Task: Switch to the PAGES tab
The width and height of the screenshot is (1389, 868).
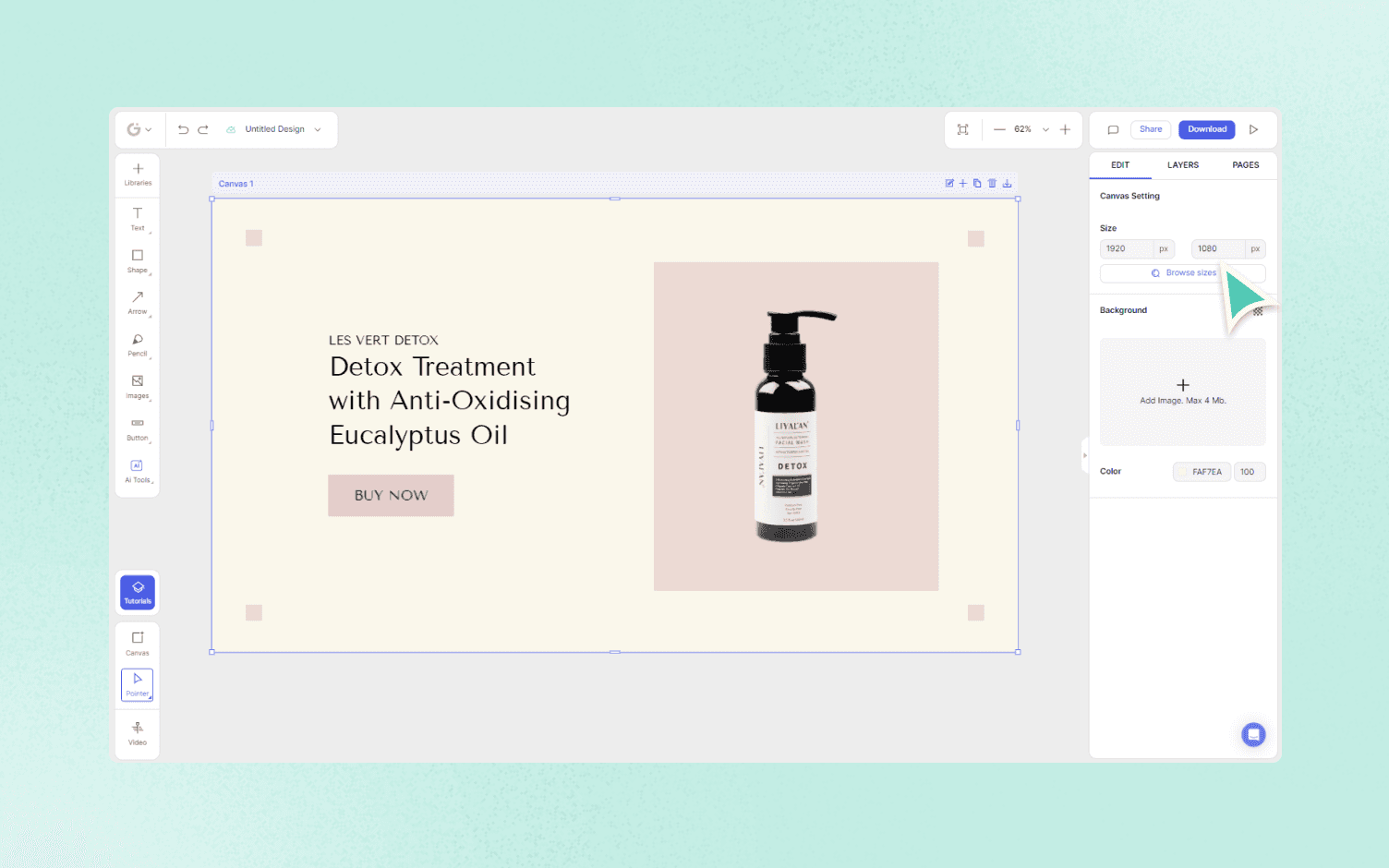Action: pyautogui.click(x=1246, y=165)
